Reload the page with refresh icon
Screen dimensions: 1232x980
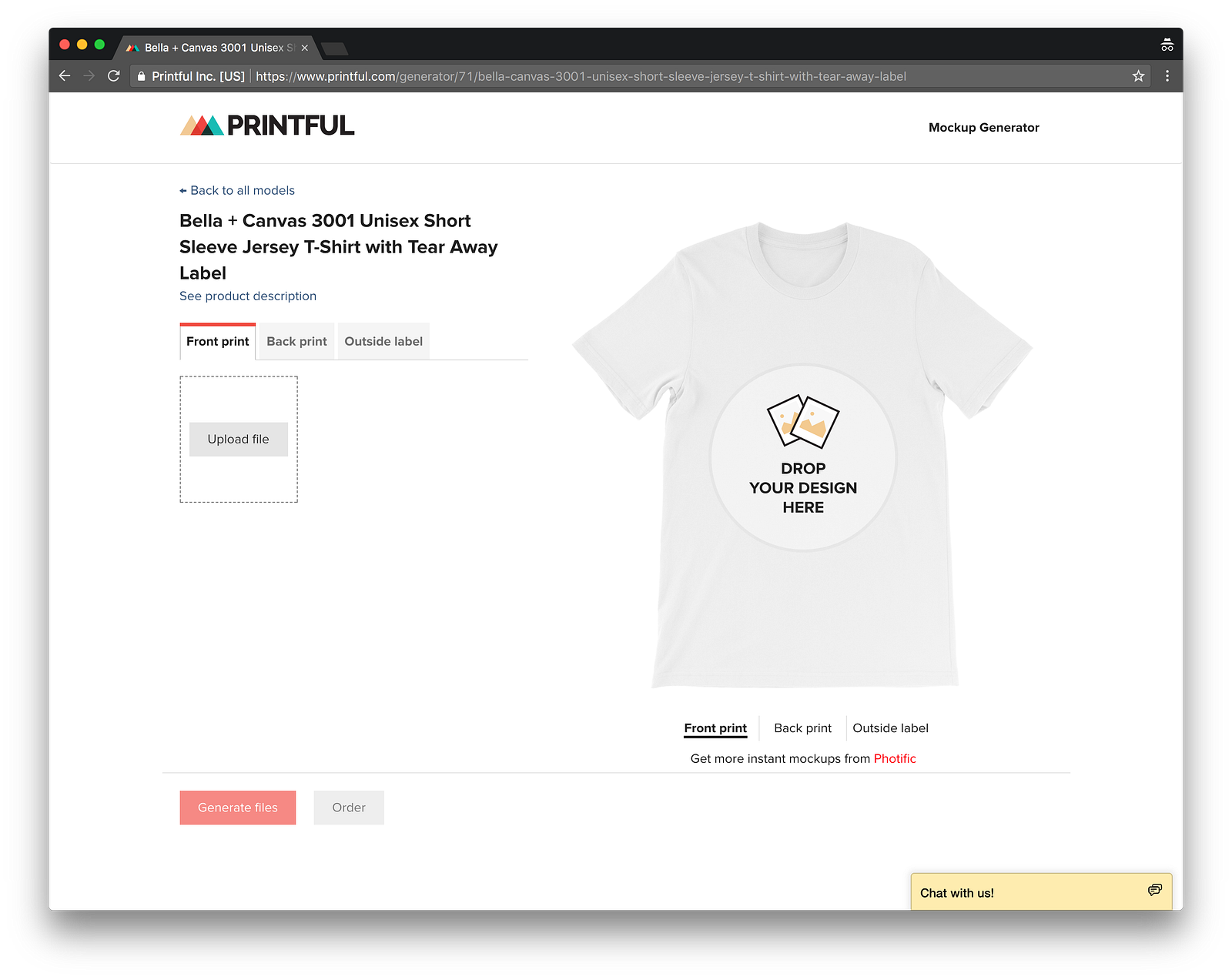pyautogui.click(x=114, y=76)
